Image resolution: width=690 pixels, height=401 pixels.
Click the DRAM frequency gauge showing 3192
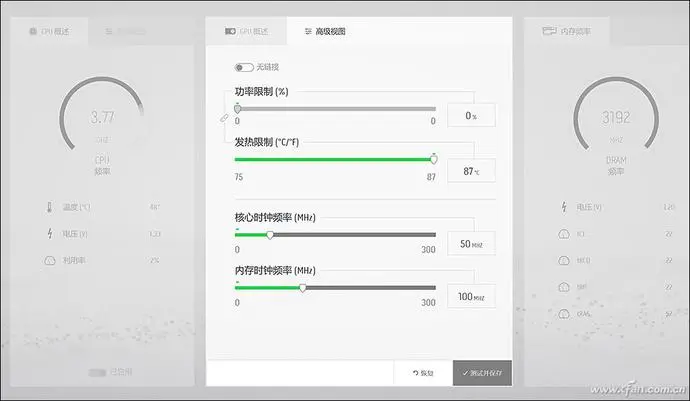click(616, 116)
